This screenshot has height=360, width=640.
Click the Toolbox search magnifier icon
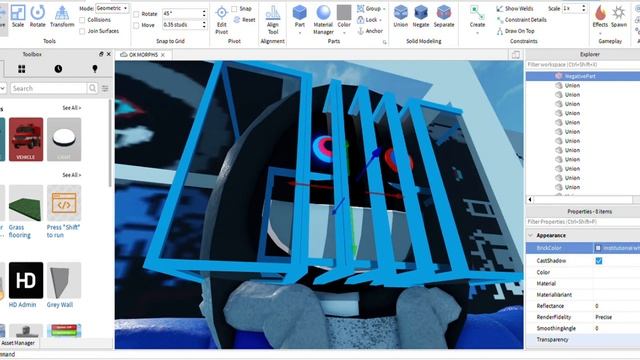[x=92, y=88]
